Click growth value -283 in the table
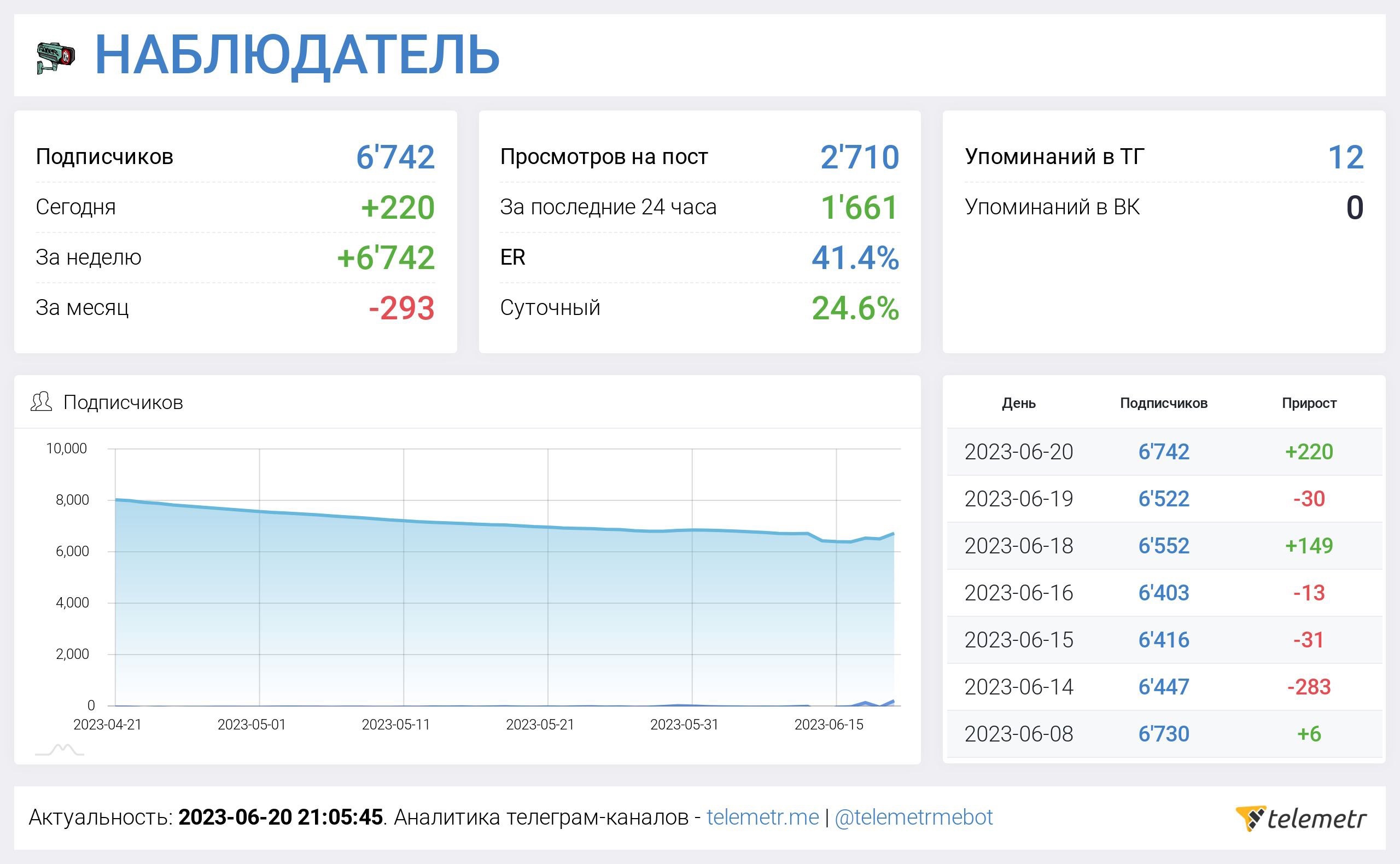The image size is (1400, 864). [x=1309, y=687]
